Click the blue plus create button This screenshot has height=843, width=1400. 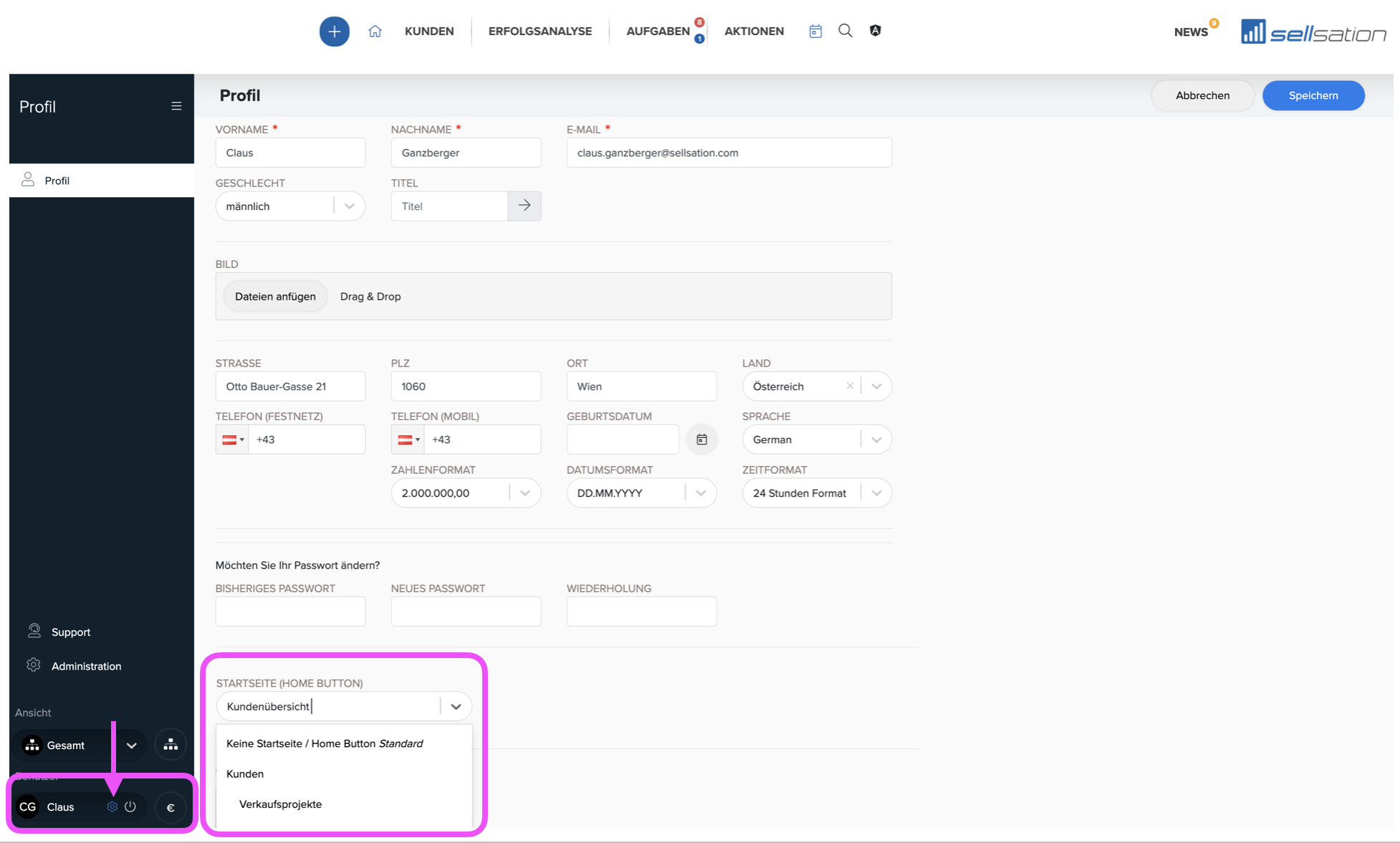(x=334, y=32)
